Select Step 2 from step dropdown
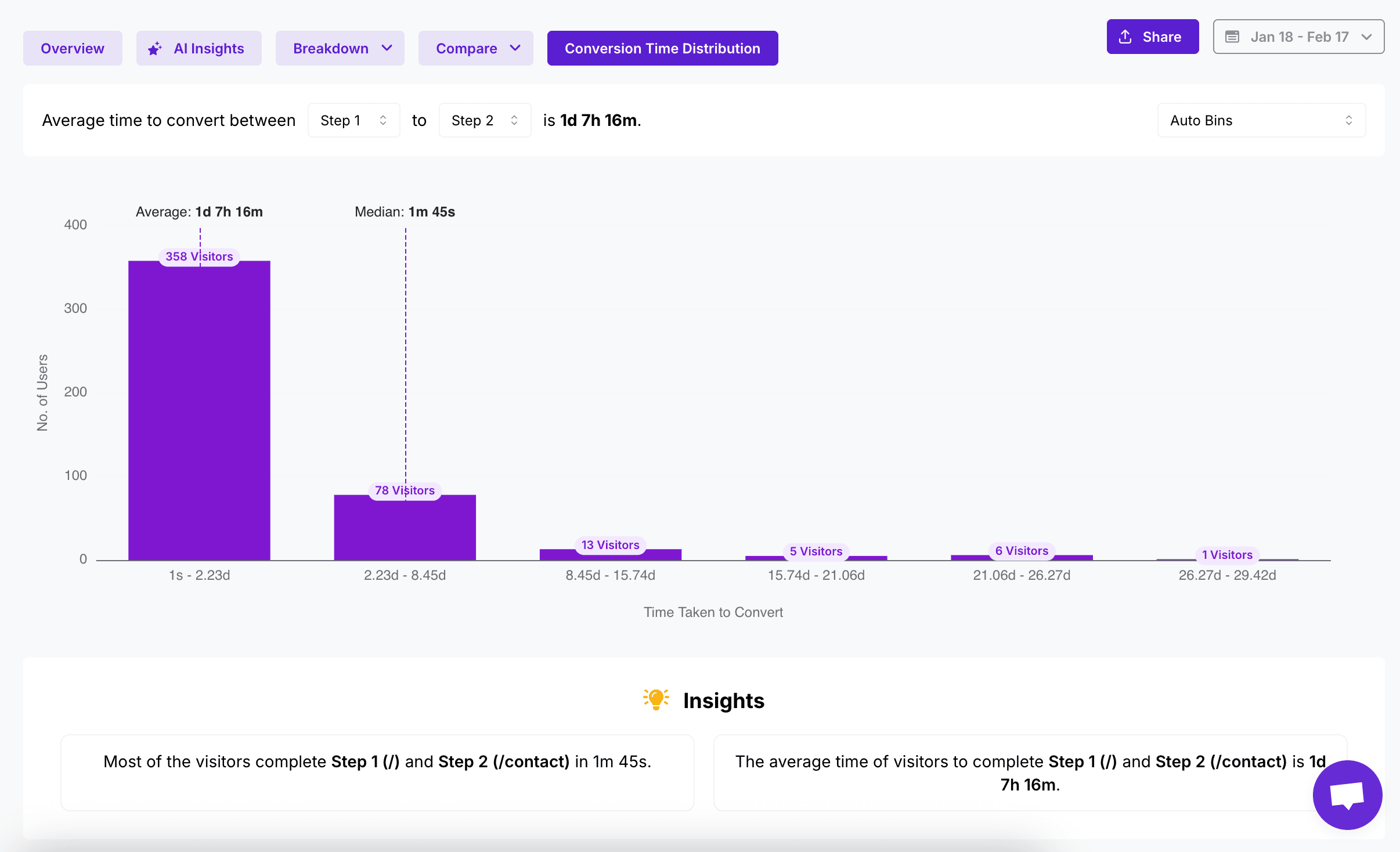The width and height of the screenshot is (1400, 852). [x=484, y=120]
